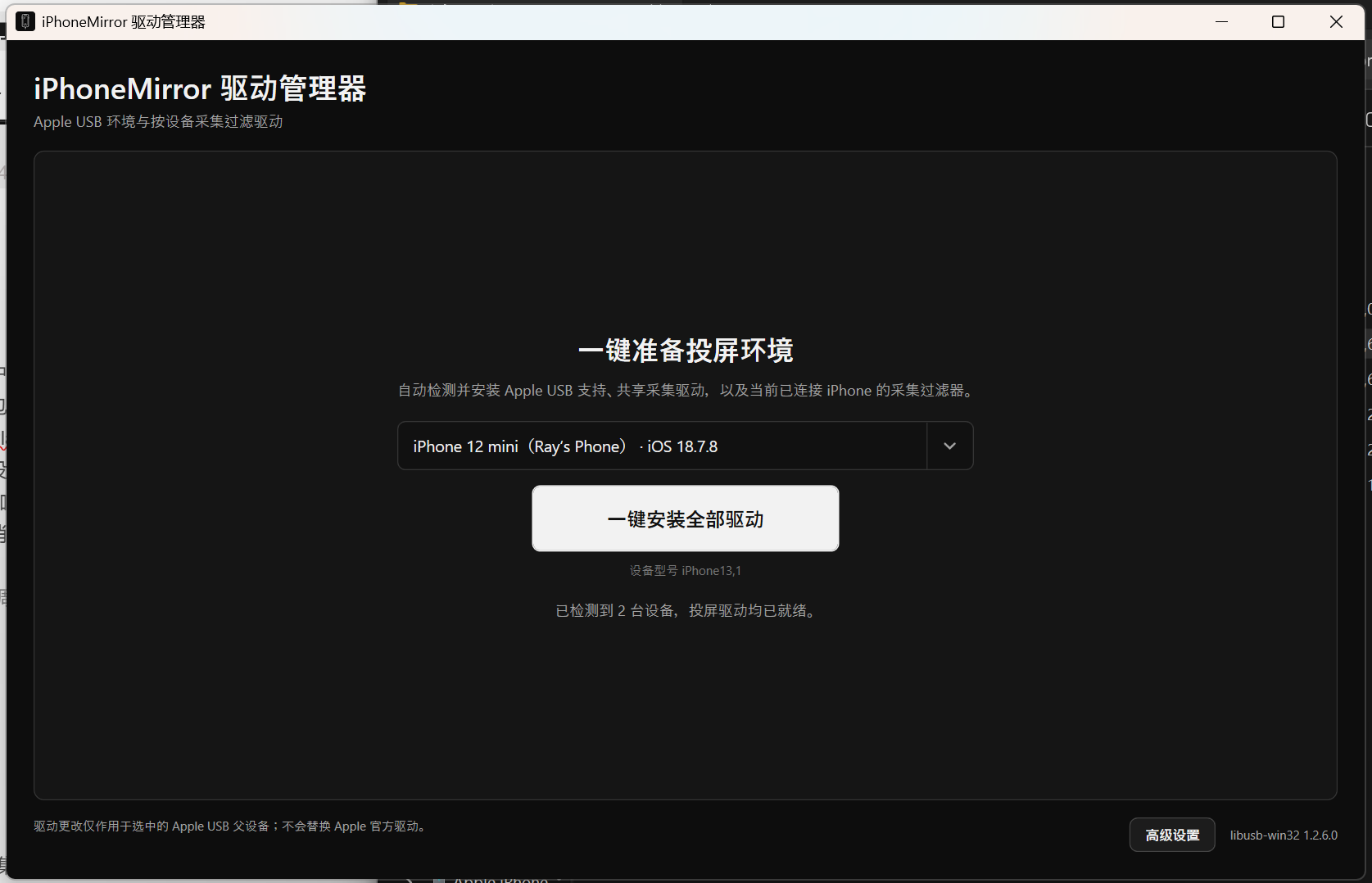Screen dimensions: 1372x883
Task: Open the device dropdown chevron
Action: 949,446
